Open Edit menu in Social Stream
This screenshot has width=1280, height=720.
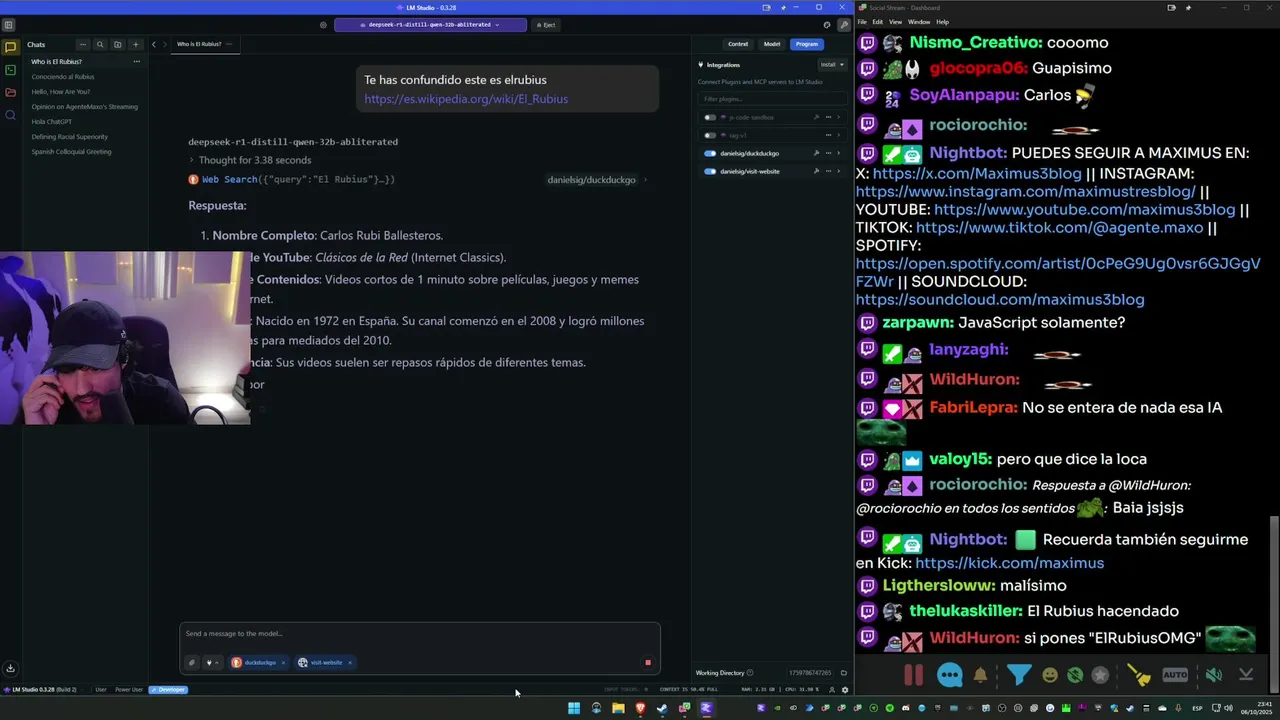(877, 22)
